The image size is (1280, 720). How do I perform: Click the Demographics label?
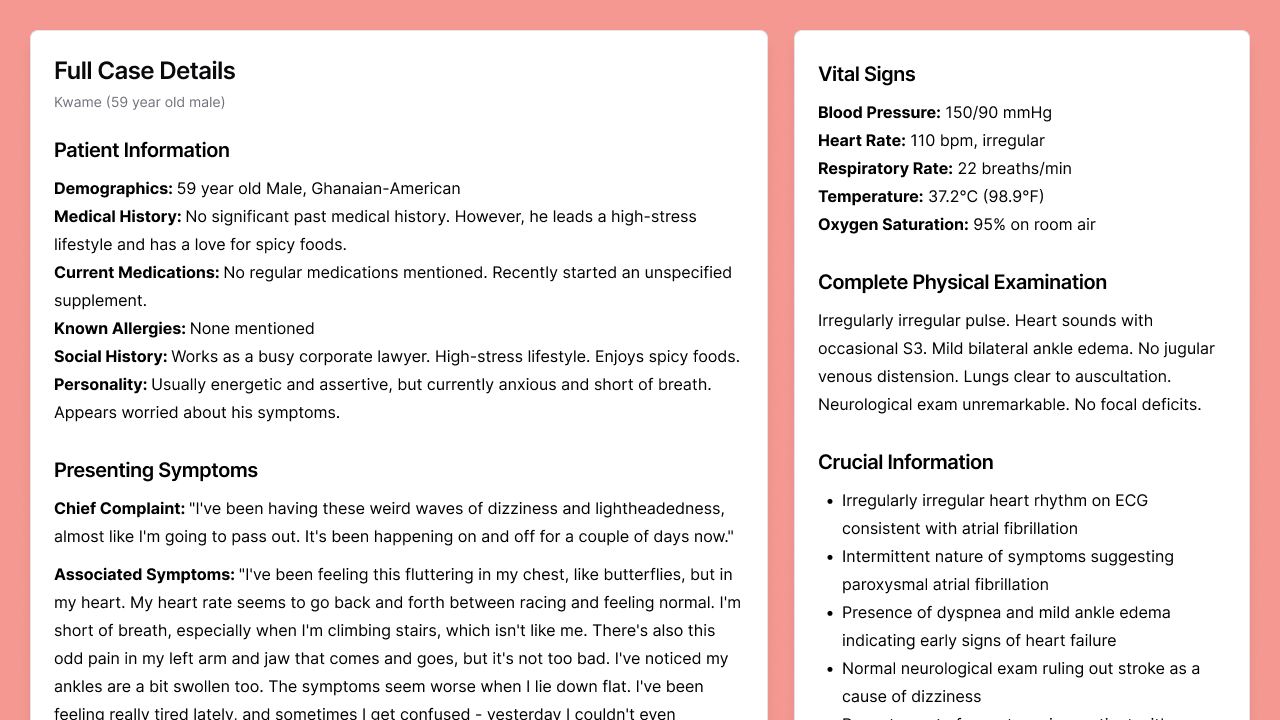coord(113,188)
